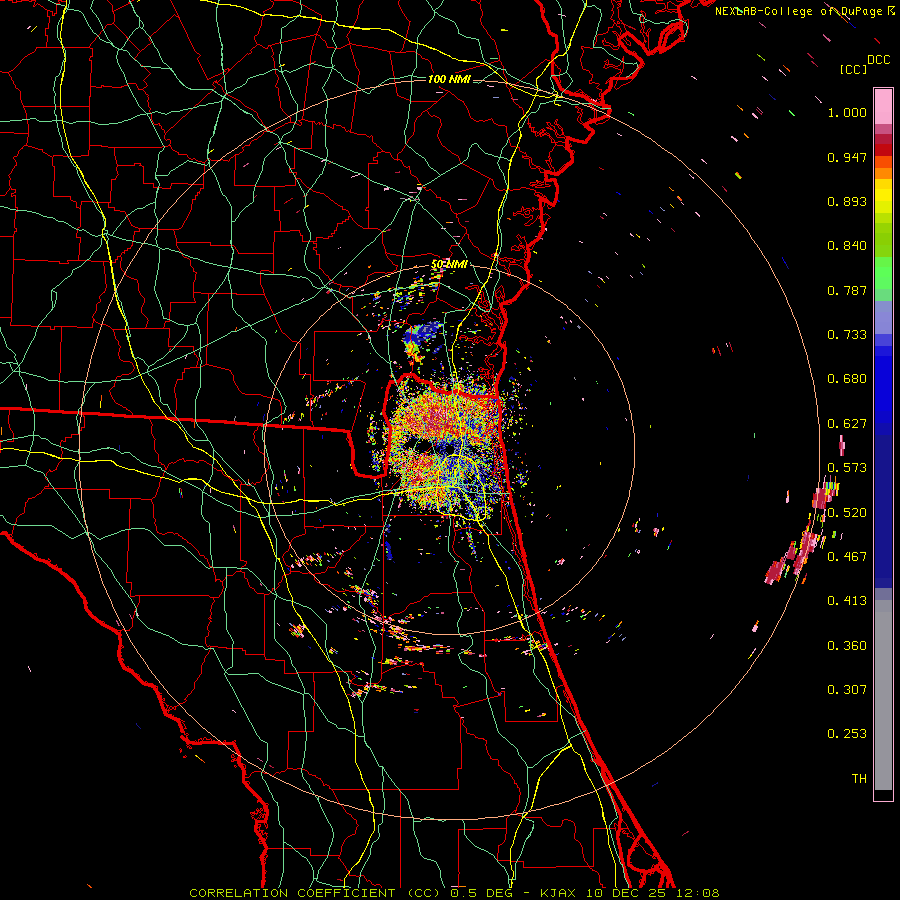Select the 0.413 legend value
900x900 pixels.
(x=847, y=601)
